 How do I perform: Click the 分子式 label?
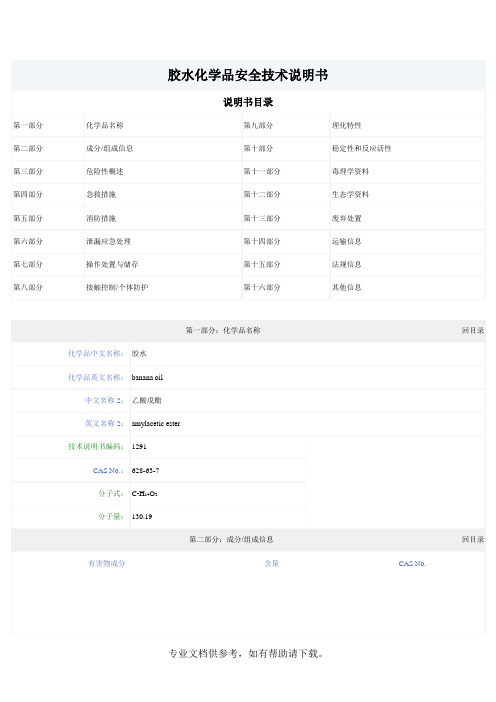111,493
